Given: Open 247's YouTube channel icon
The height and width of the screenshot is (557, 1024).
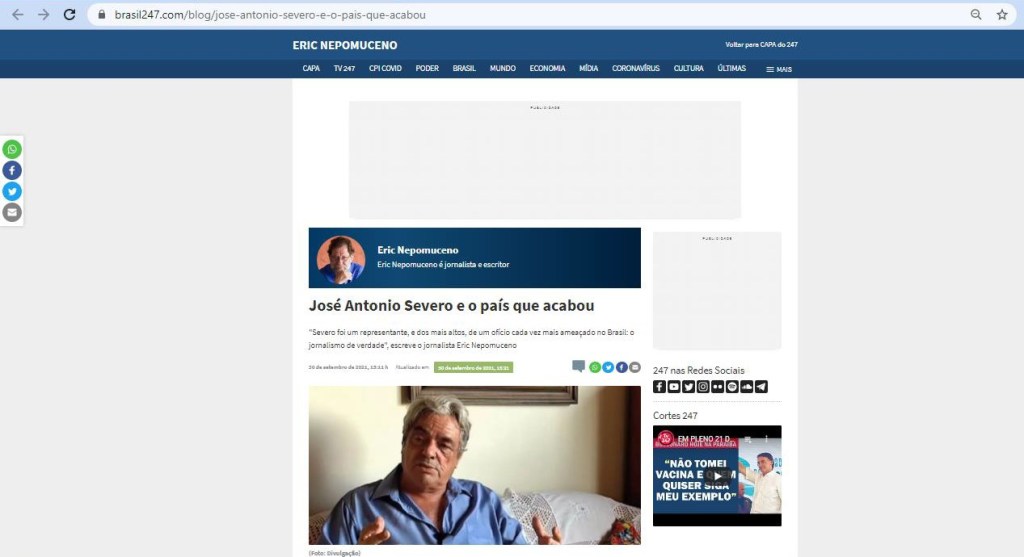Looking at the screenshot, I should coord(674,387).
